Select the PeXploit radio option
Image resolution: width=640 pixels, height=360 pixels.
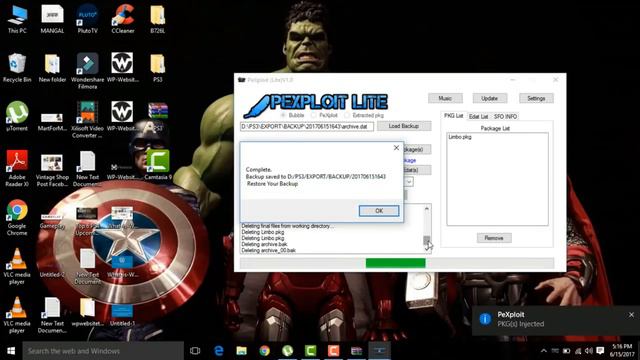pyautogui.click(x=313, y=116)
